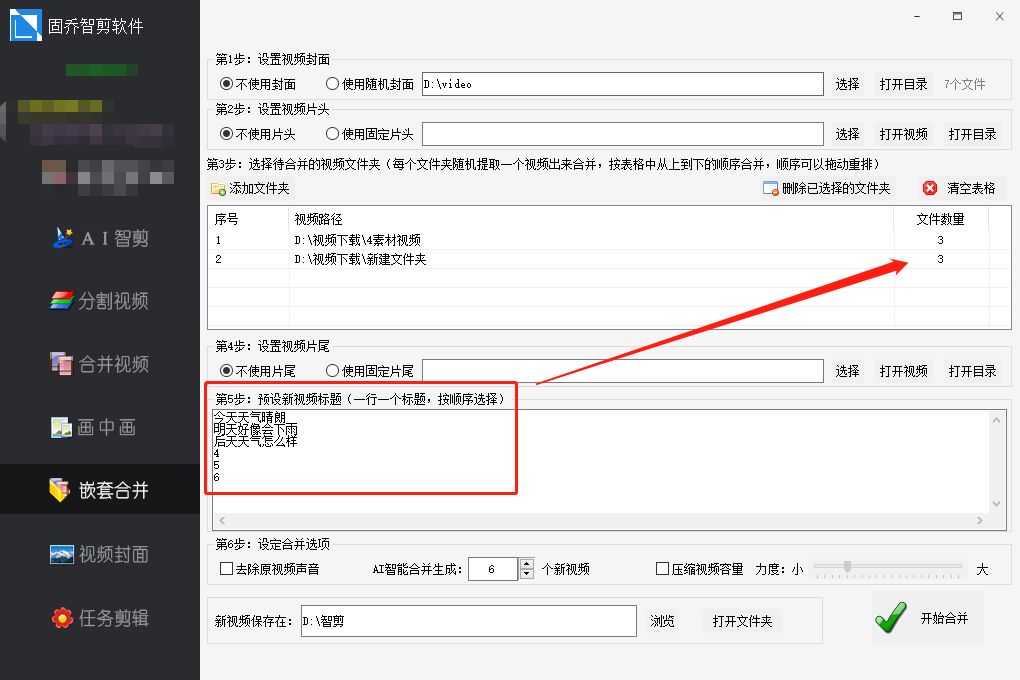Click the add-folder icon beside 添加文件夹
1020x680 pixels.
click(x=218, y=189)
